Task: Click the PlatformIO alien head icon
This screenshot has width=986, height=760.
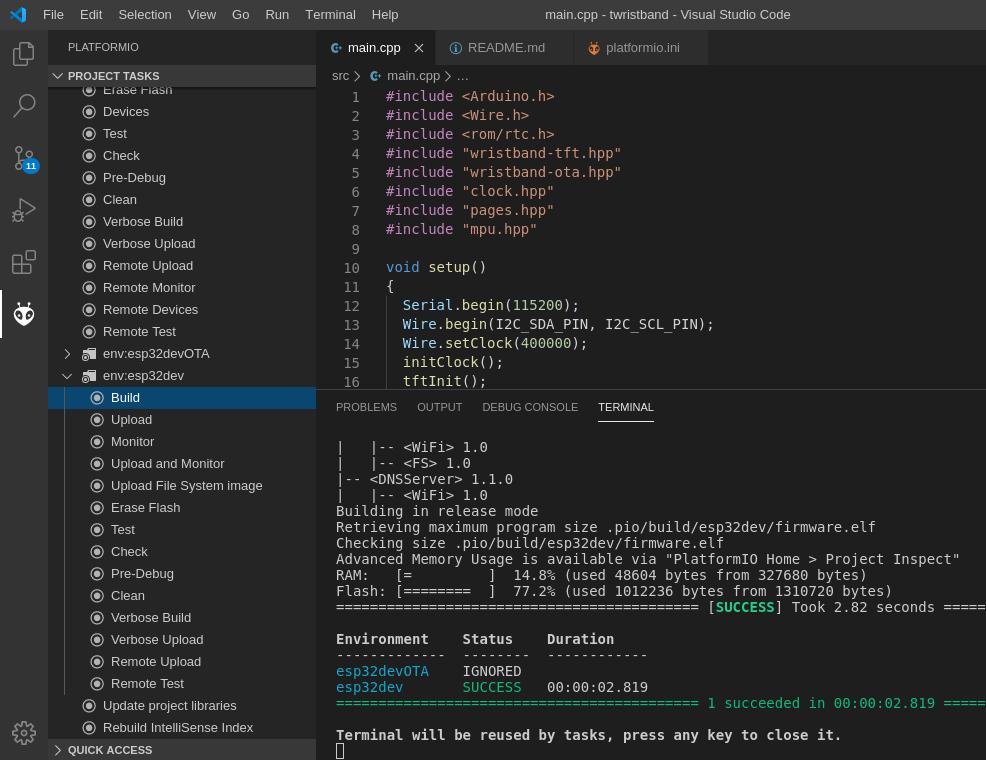Action: (x=24, y=314)
